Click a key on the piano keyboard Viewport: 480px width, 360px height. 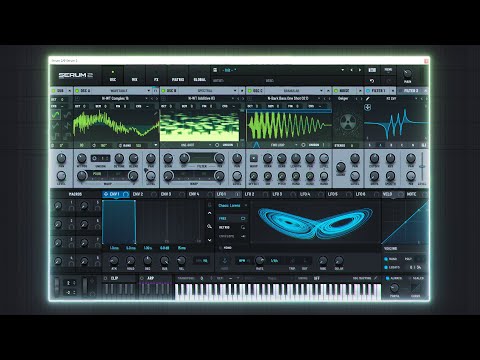278,292
